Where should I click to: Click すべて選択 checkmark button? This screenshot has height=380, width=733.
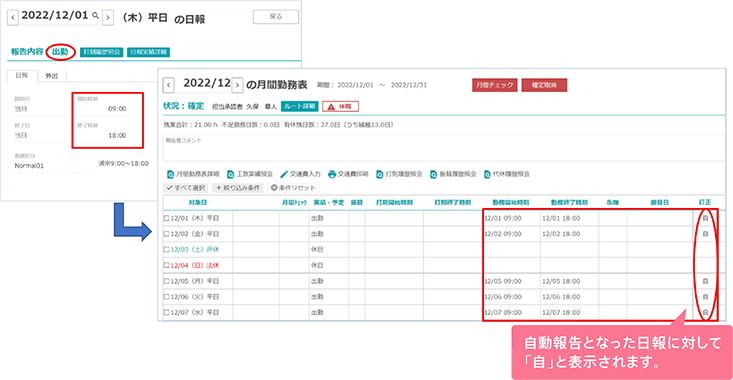pos(186,188)
